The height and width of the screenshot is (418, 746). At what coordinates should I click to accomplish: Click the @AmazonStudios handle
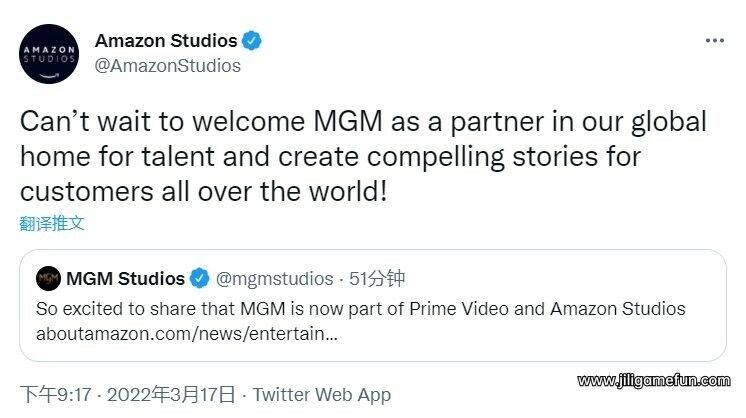coord(167,65)
